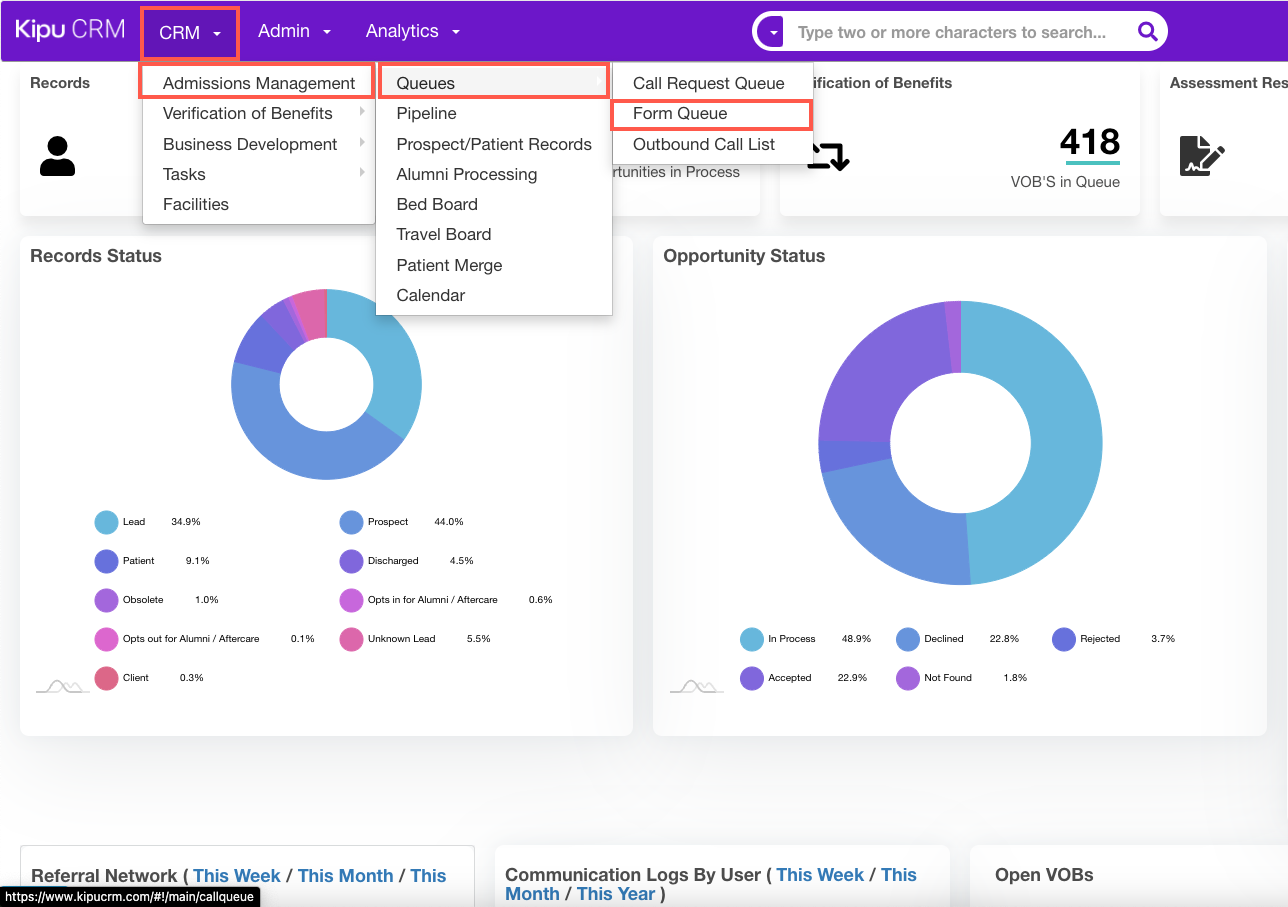Viewport: 1288px width, 907px height.
Task: Click 418 VOB'S in Queue number
Action: 1089,142
